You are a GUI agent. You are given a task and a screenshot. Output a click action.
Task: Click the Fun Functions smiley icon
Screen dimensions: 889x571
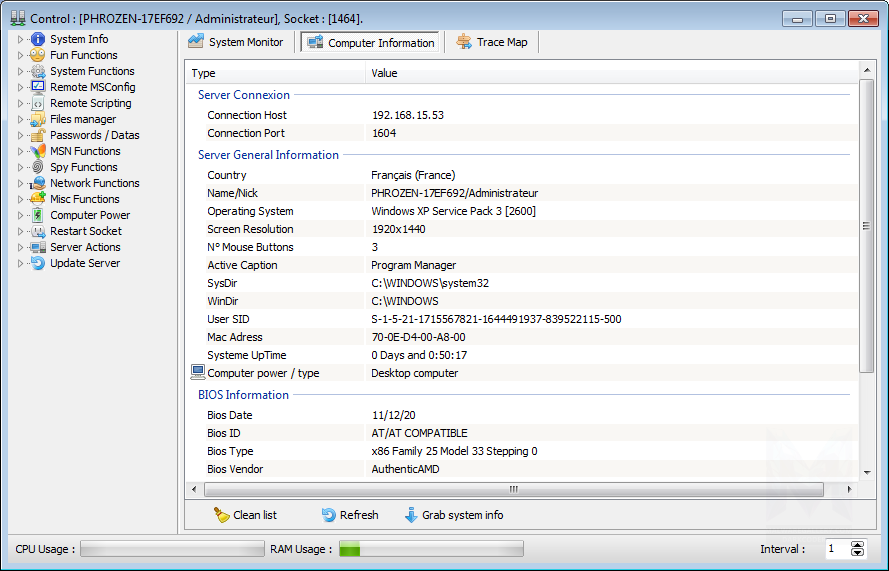click(x=38, y=55)
